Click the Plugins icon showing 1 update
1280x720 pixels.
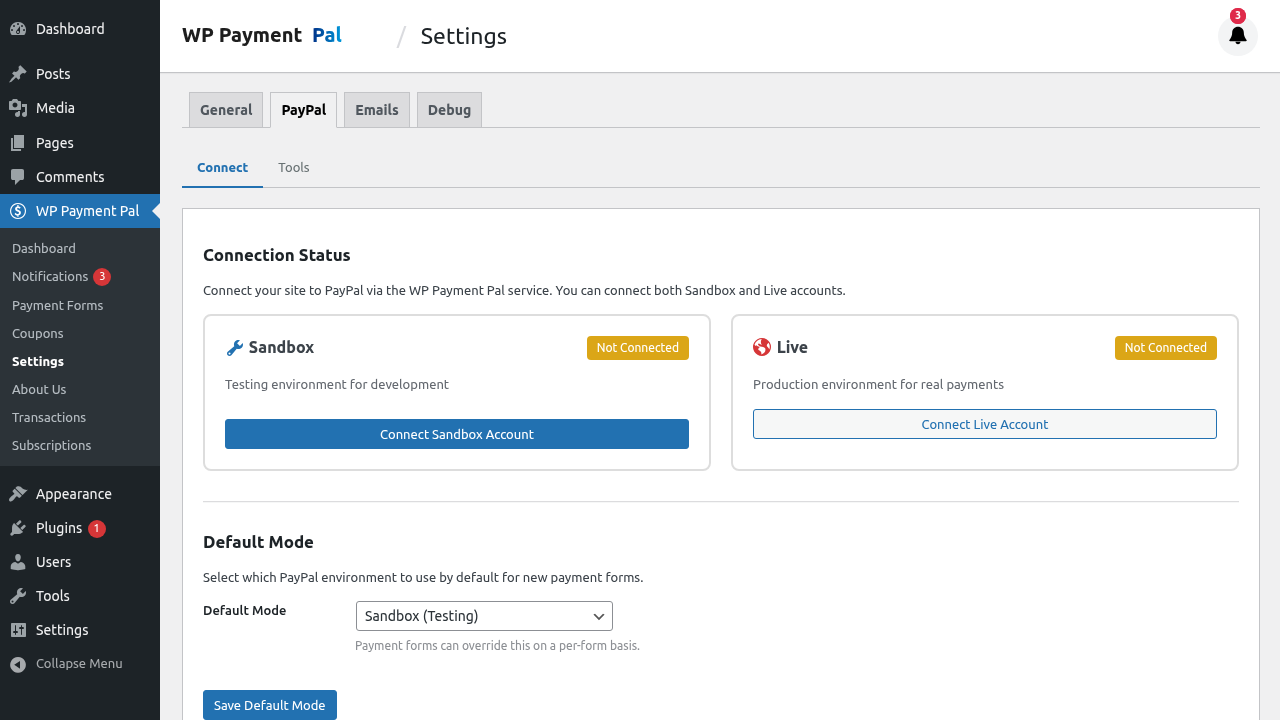(x=16, y=527)
